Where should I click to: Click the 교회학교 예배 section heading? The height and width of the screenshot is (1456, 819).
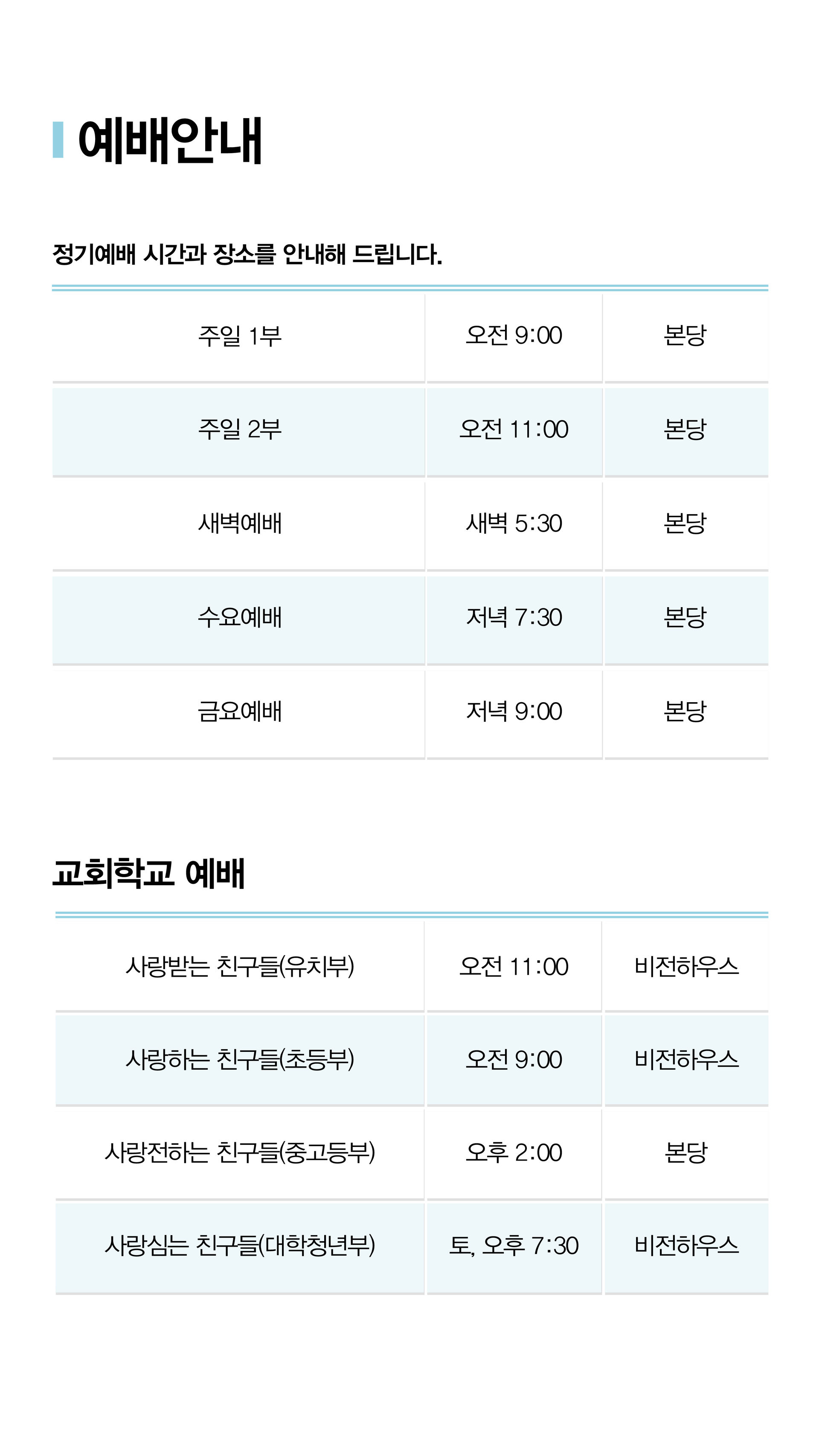(148, 873)
